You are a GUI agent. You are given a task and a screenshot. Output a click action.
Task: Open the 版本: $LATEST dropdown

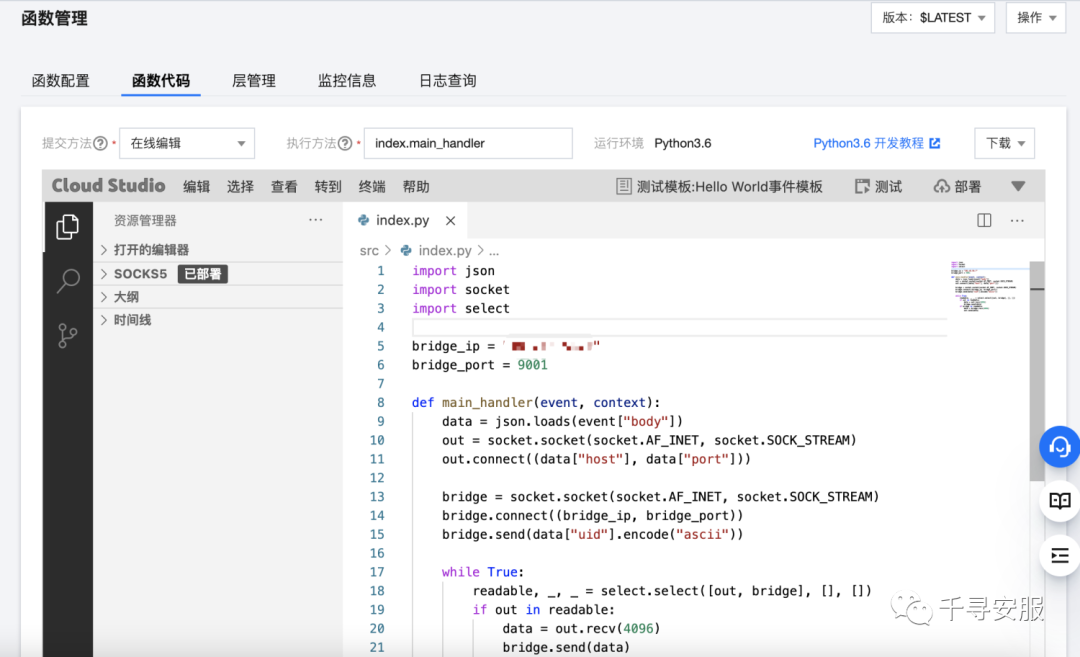click(x=933, y=18)
